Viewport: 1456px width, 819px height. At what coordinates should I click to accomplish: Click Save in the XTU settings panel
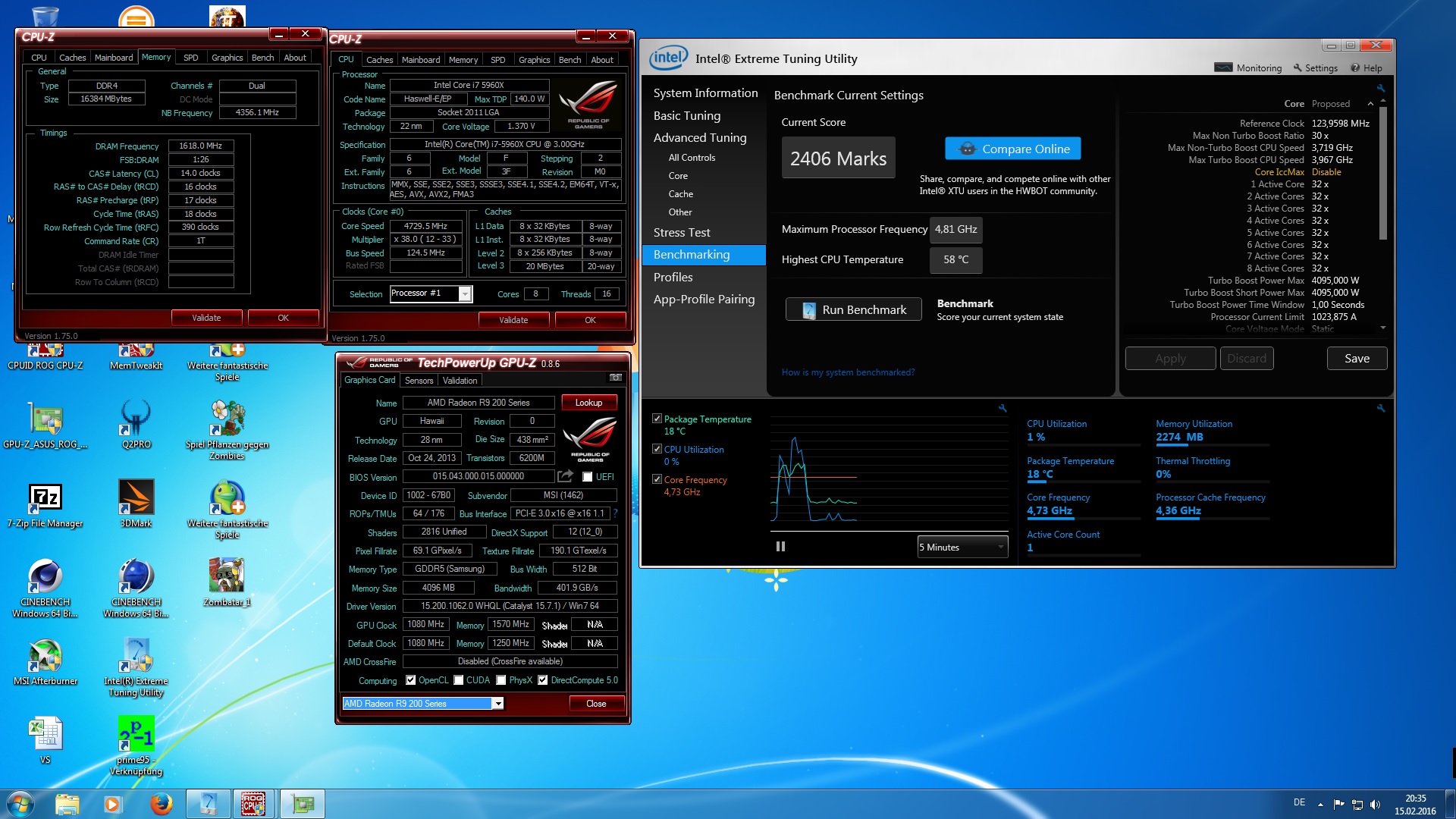pos(1357,359)
